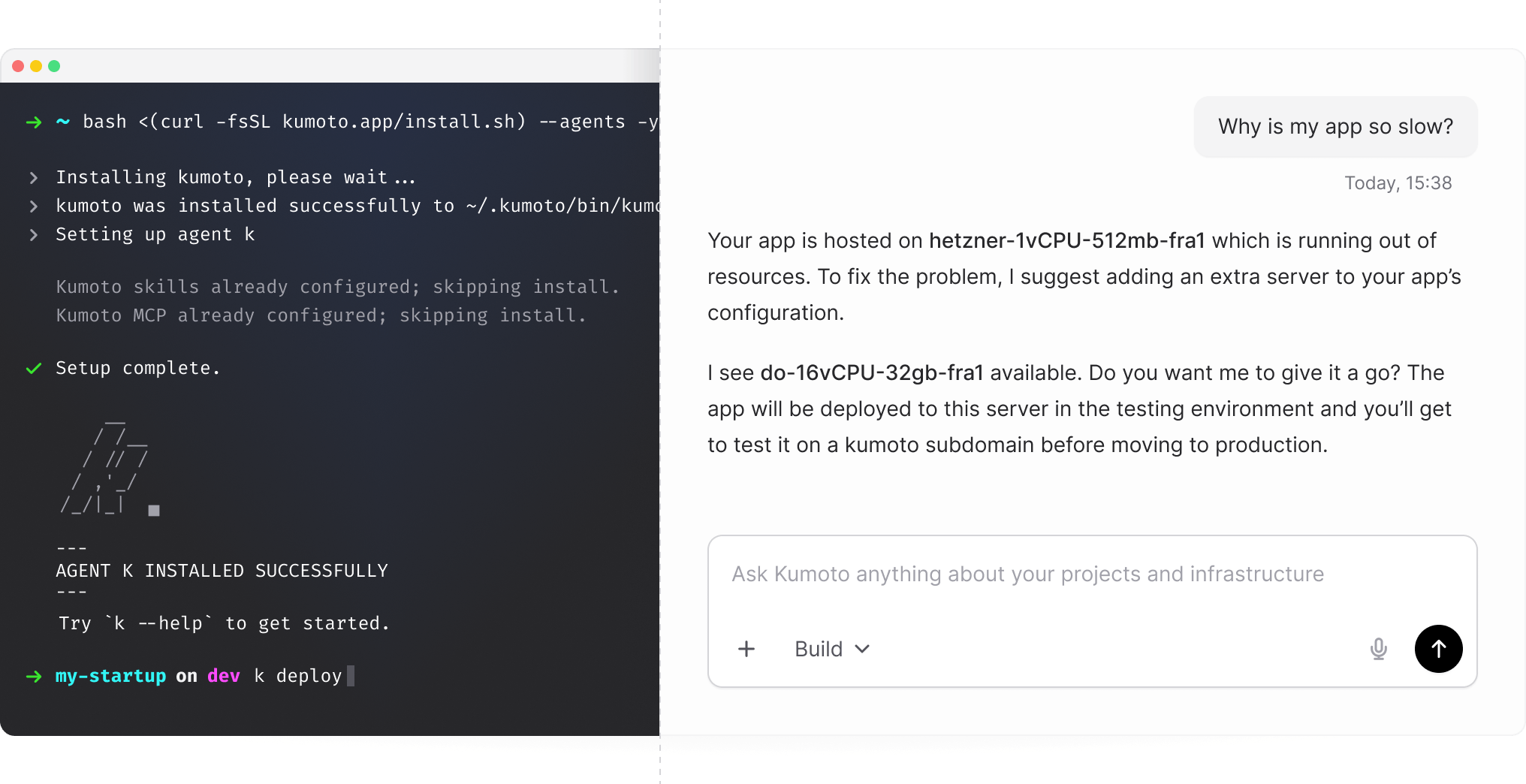
Task: Click "Kumoto MCP already configured" terminal line
Action: pos(321,315)
